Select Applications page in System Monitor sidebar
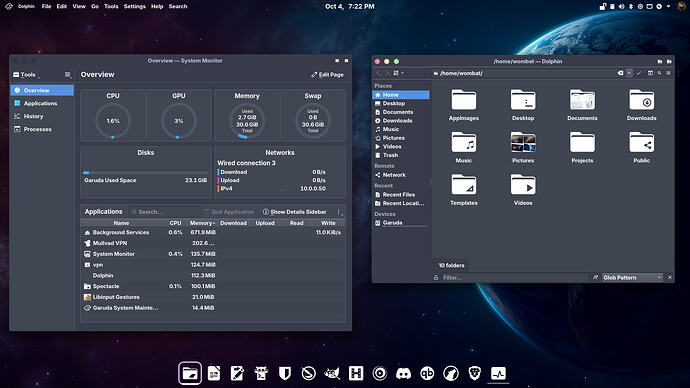Screen dimensions: 690x388 [42, 103]
